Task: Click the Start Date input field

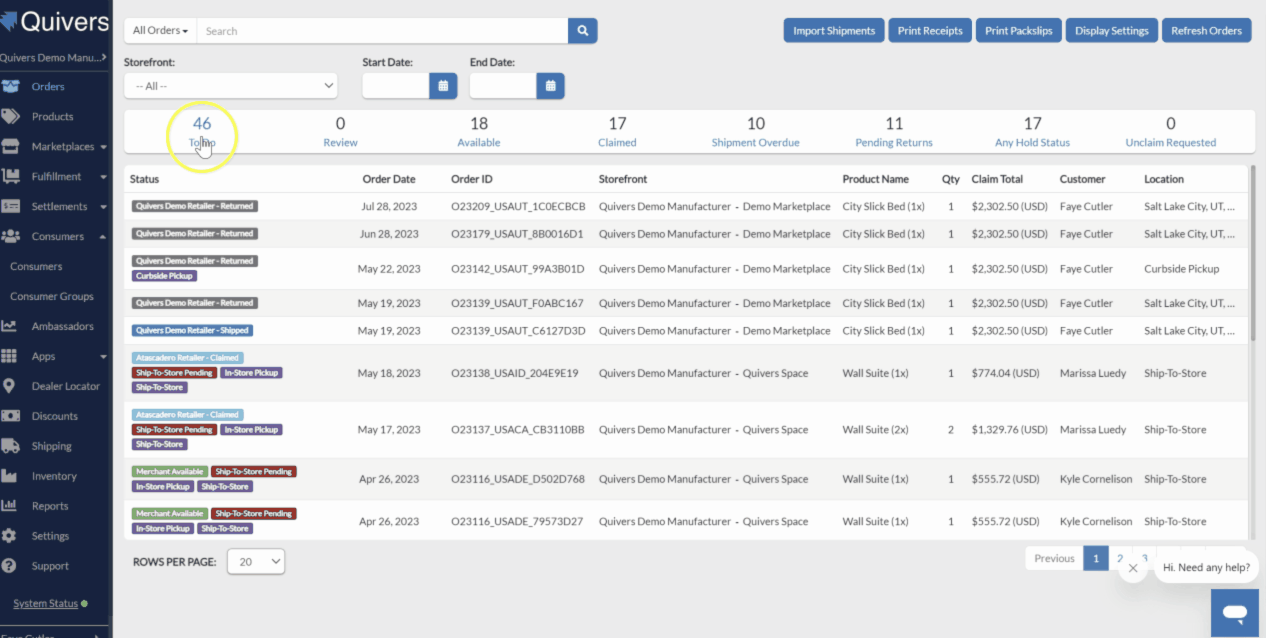Action: tap(396, 86)
